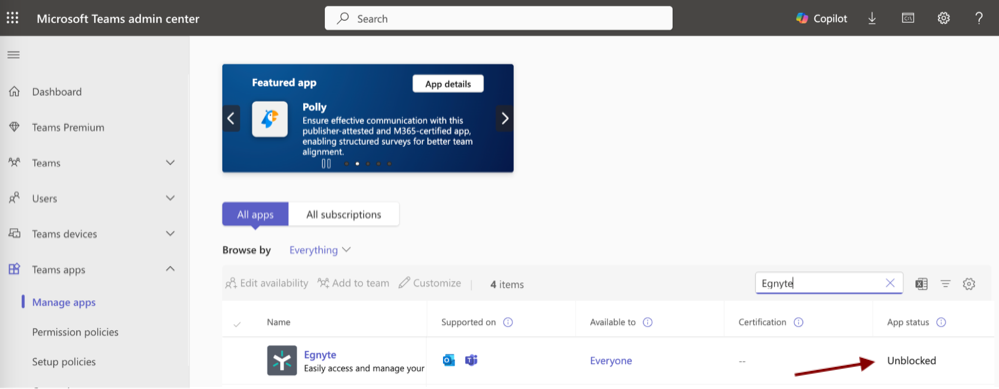999x389 pixels.
Task: Clear the Egnyte search text
Action: [x=890, y=283]
